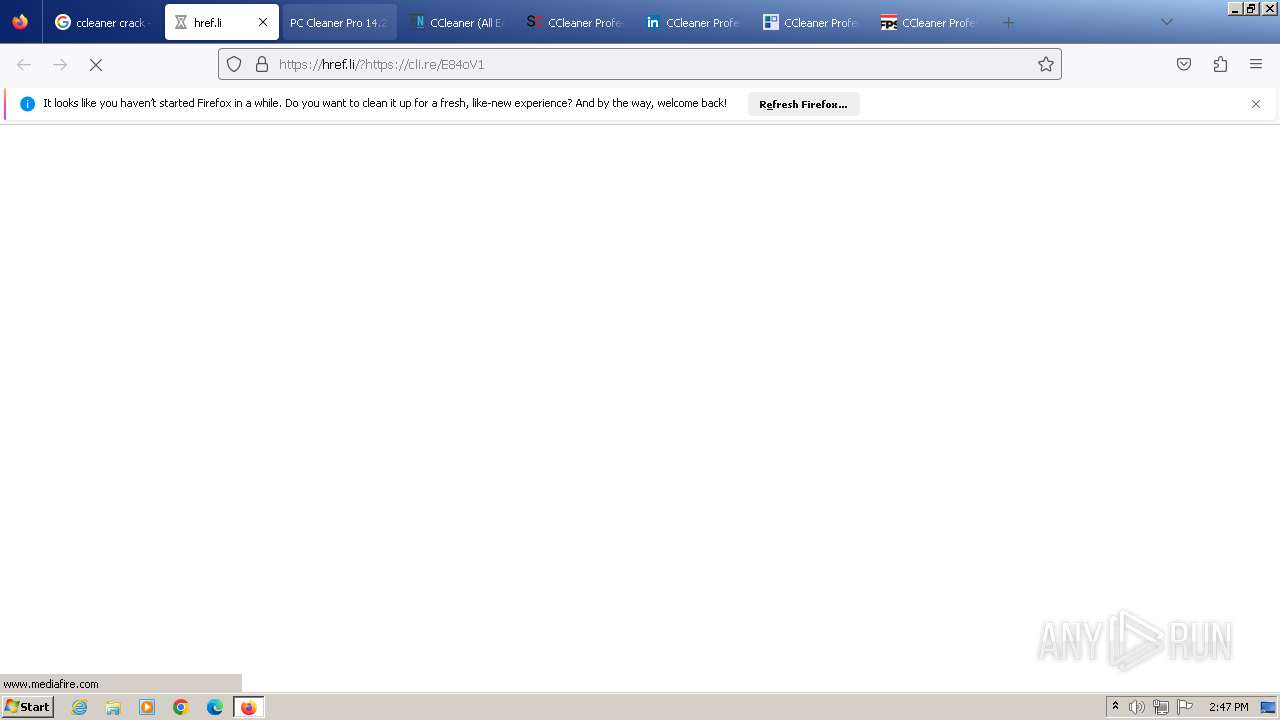
Task: Open the Windows Start menu
Action: pyautogui.click(x=28, y=706)
